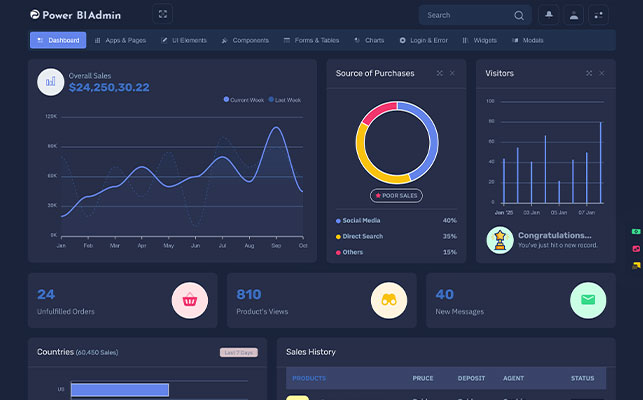Click the fullscreen toggle icon in header
Image resolution: width=643 pixels, height=400 pixels.
[x=163, y=14]
